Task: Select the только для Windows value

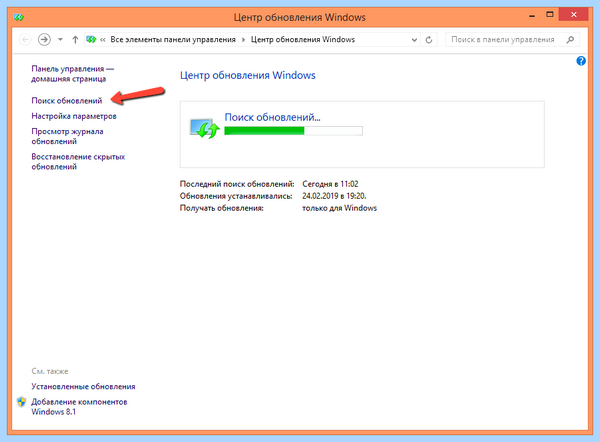Action: click(339, 208)
